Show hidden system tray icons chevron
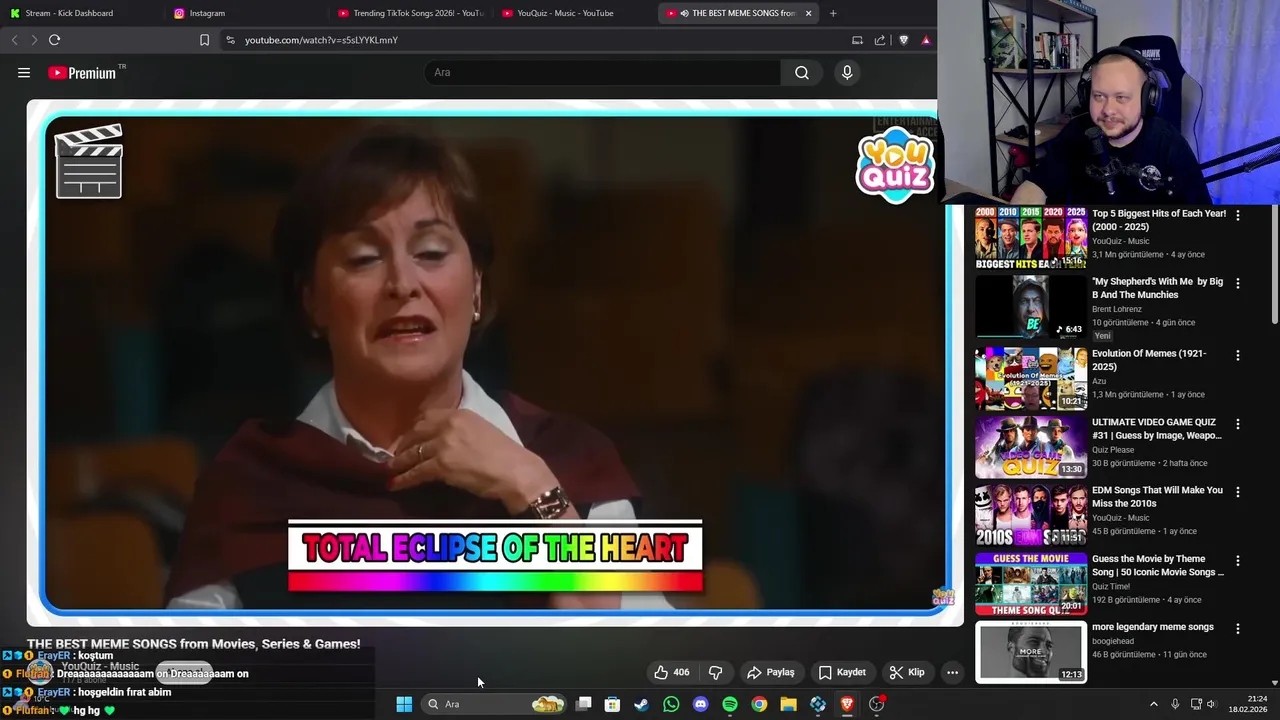 1153,704
